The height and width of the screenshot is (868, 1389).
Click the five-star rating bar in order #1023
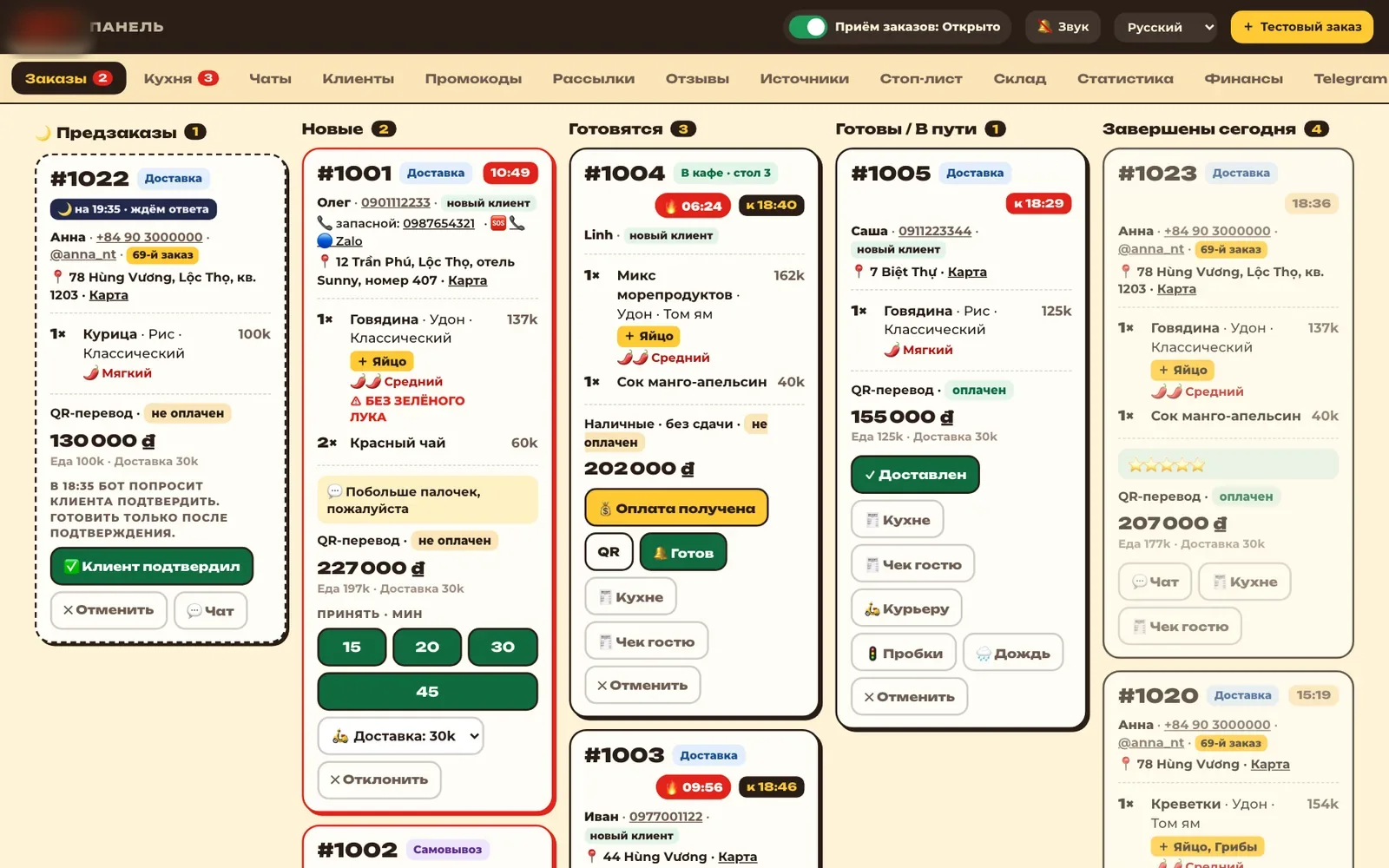1228,465
